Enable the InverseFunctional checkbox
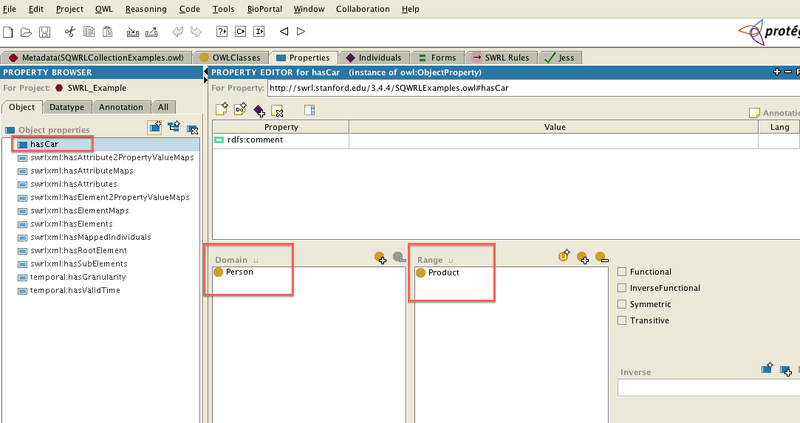The width and height of the screenshot is (800, 423). (x=621, y=288)
